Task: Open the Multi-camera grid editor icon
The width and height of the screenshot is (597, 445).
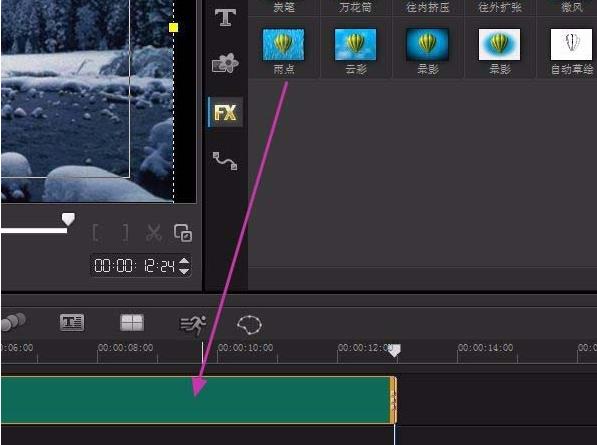Action: (x=132, y=323)
